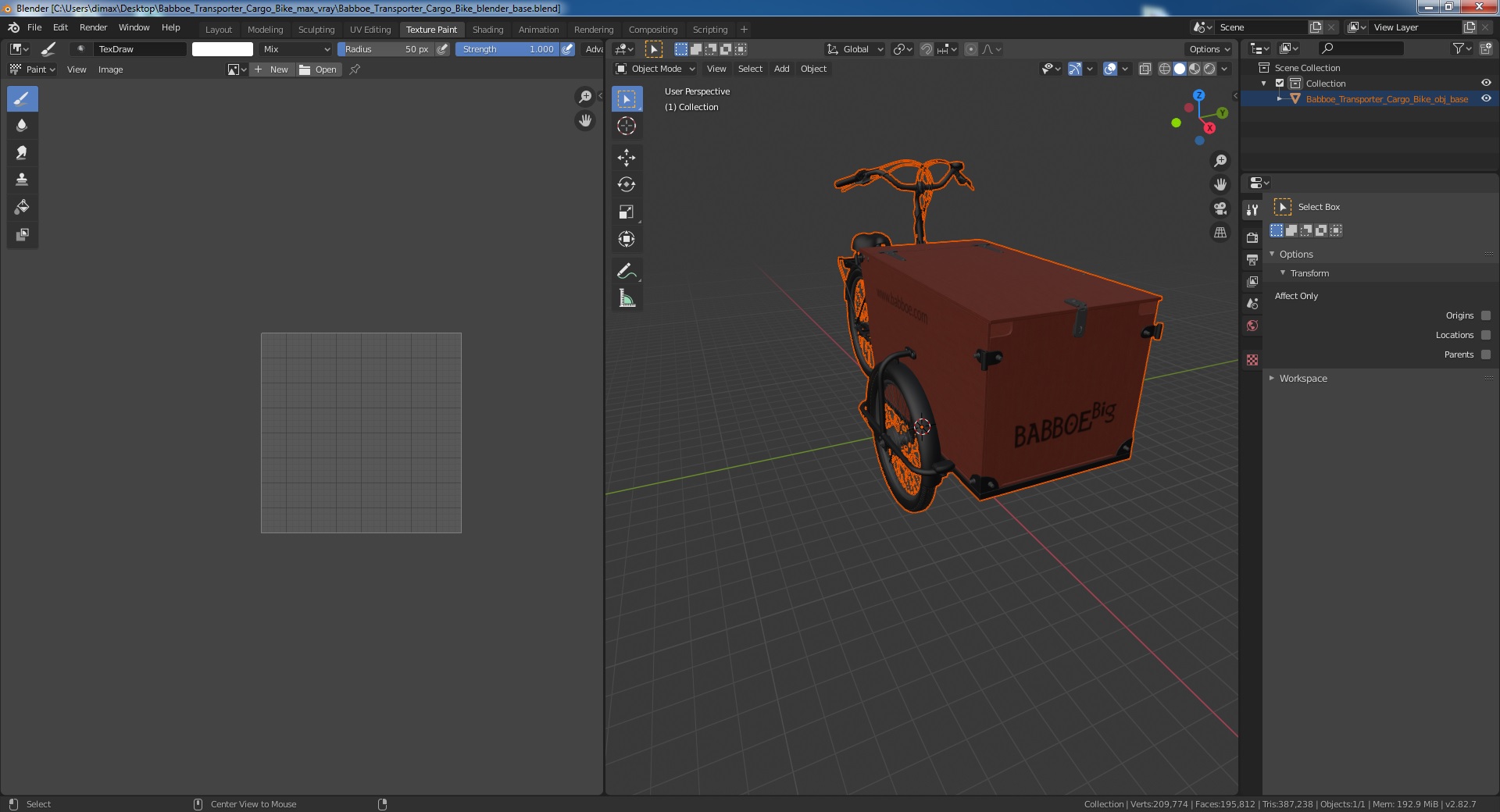Viewport: 1500px width, 812px height.
Task: Select the Smear brush tool
Action: tap(22, 153)
